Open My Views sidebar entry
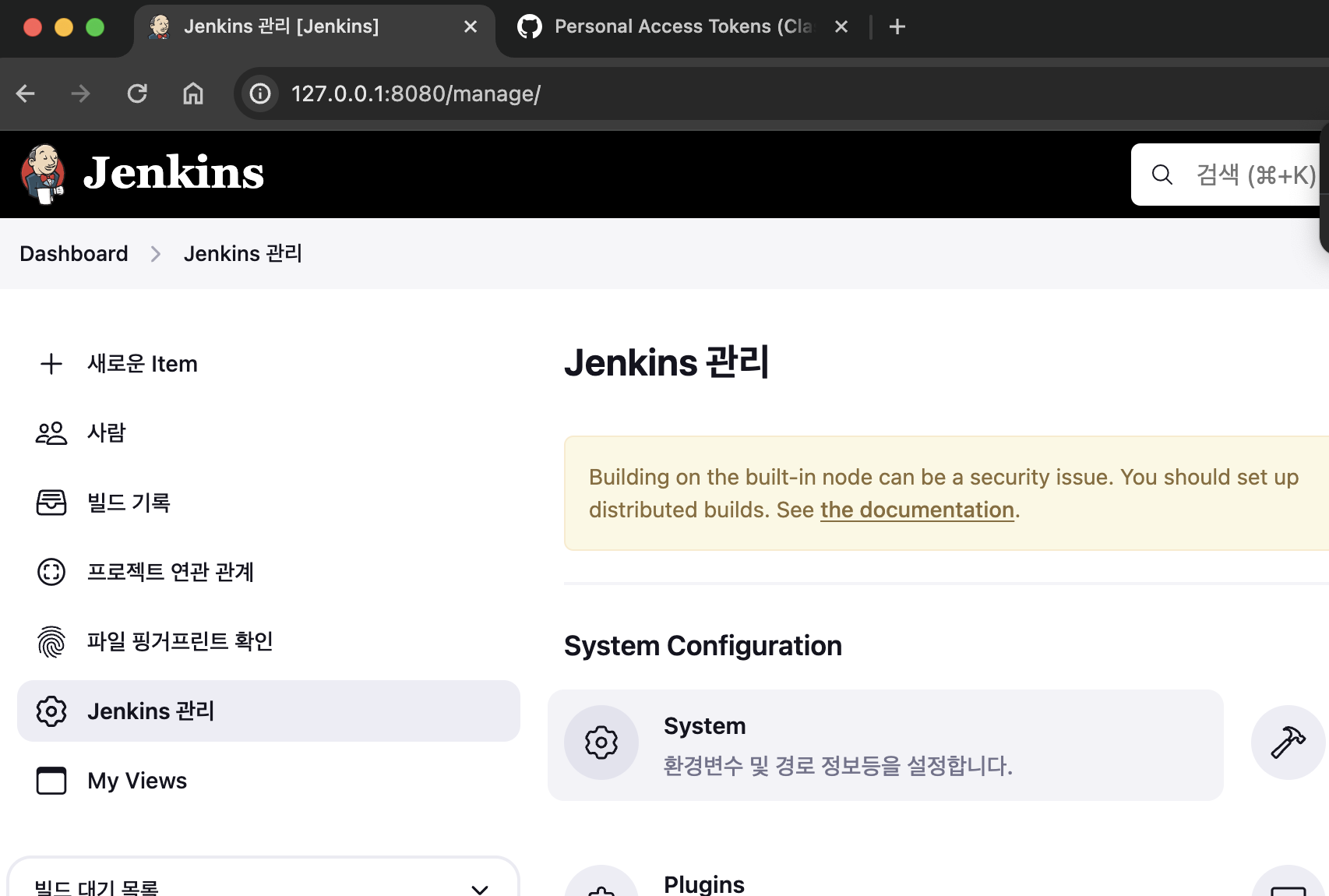The image size is (1329, 896). [269, 781]
